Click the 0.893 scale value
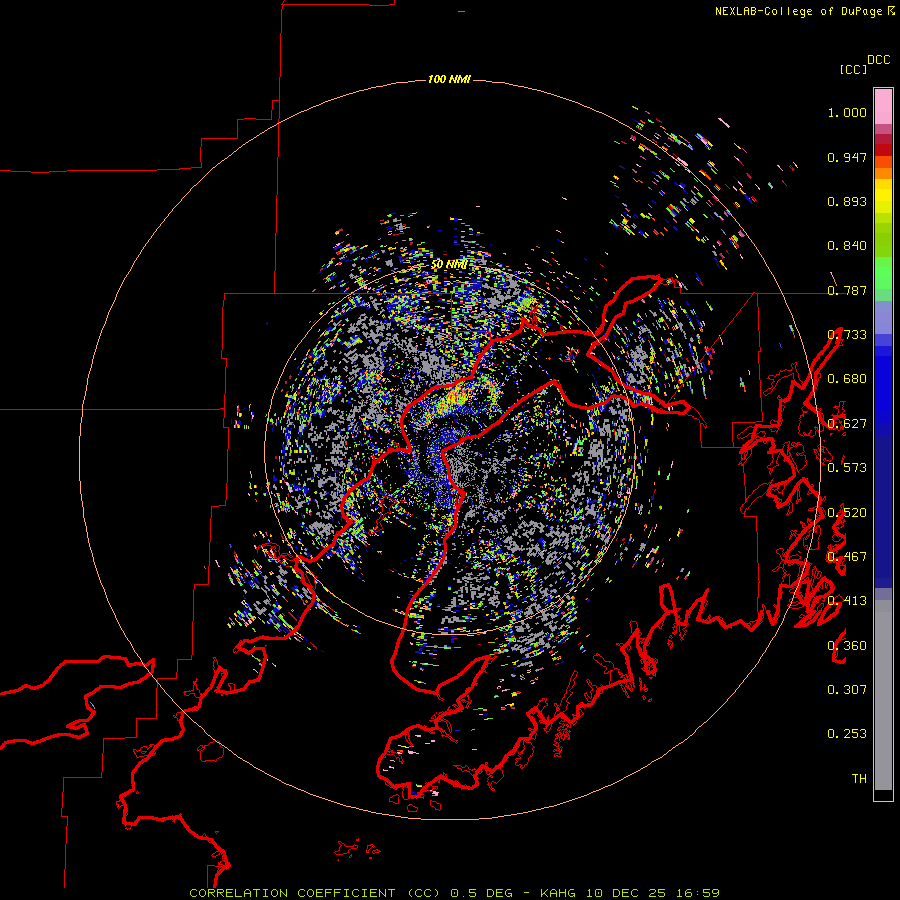The width and height of the screenshot is (900, 900). click(847, 201)
